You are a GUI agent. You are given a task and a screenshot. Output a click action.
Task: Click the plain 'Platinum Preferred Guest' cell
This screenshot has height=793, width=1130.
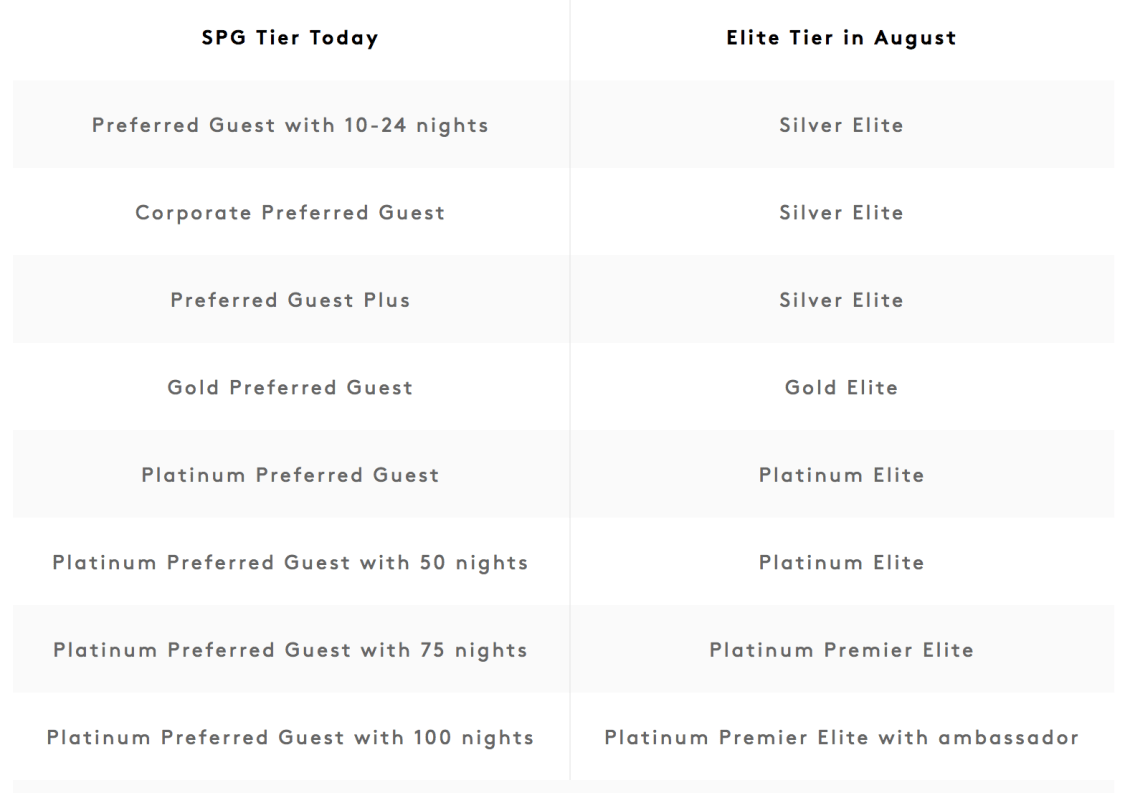point(290,475)
